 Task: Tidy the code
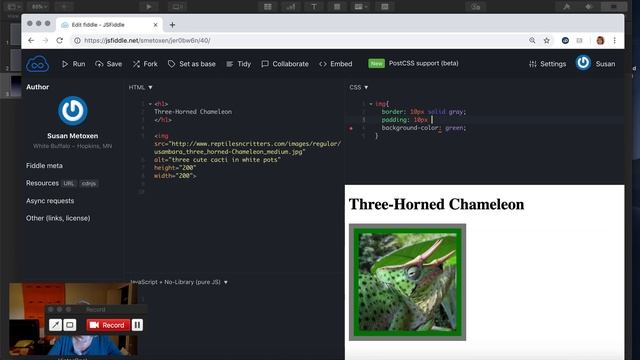(239, 64)
